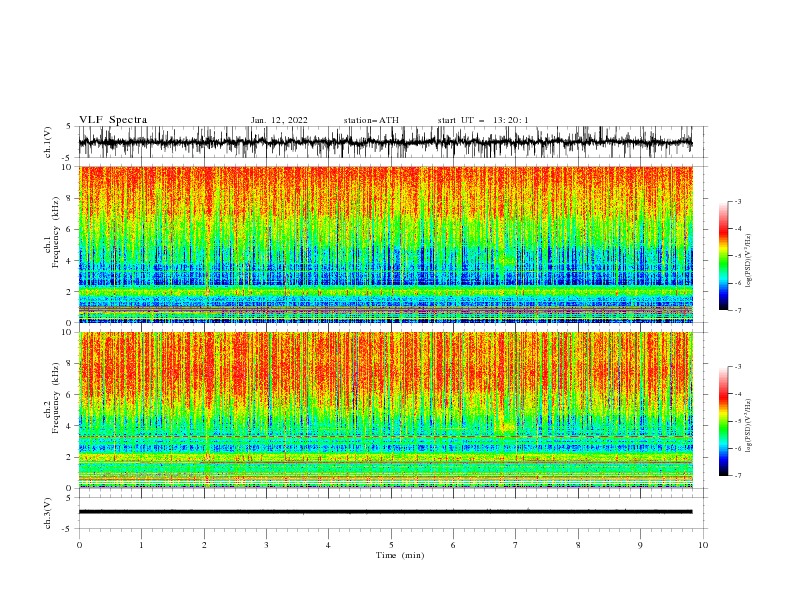Image resolution: width=792 pixels, height=612 pixels.
Task: Click the "-3" tick on ch.1 colorbar
Action: (738, 201)
